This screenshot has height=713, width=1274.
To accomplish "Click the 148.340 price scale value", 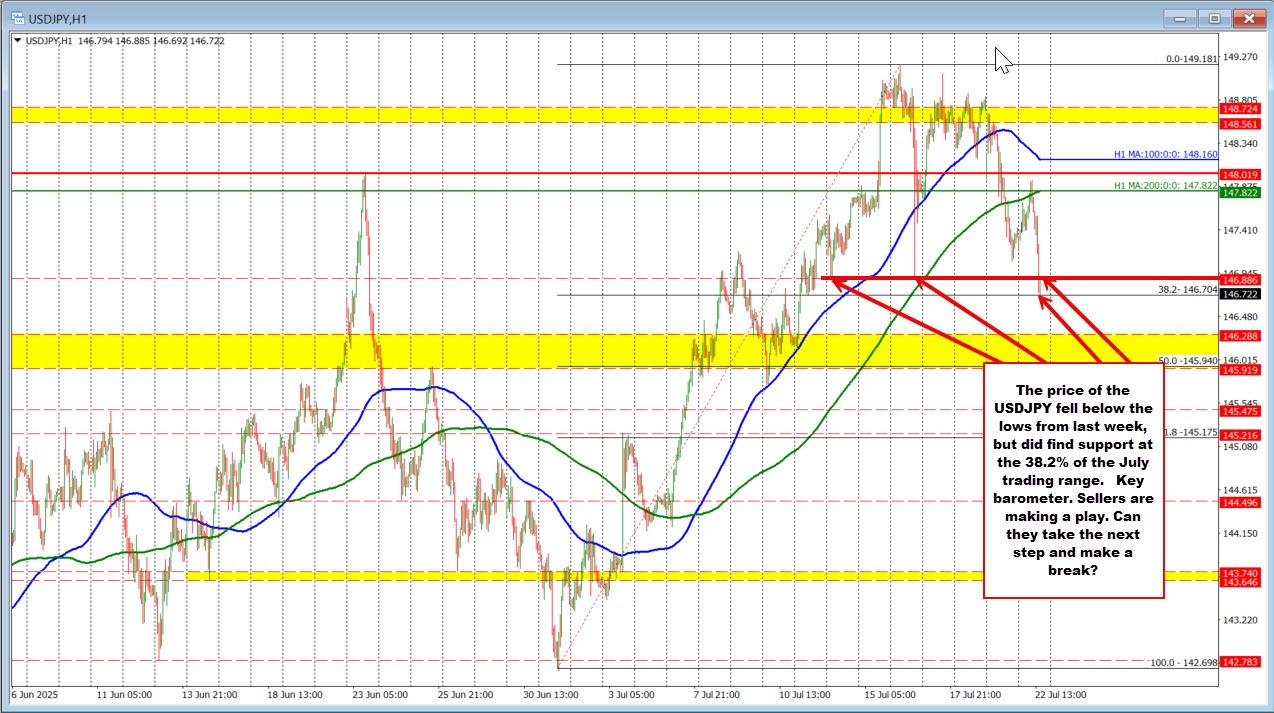I will 1240,143.
